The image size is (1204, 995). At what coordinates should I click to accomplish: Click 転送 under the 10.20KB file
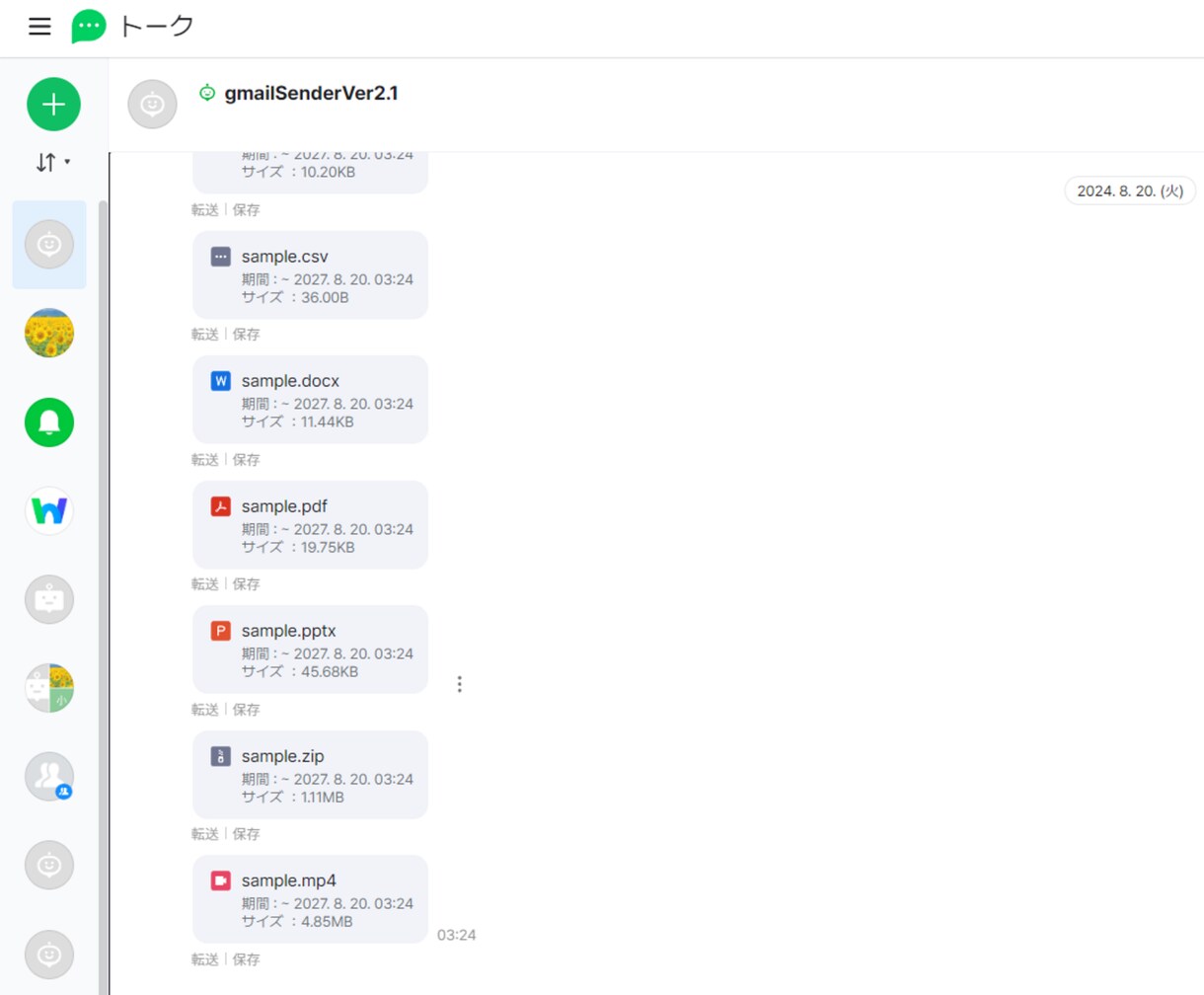[205, 209]
